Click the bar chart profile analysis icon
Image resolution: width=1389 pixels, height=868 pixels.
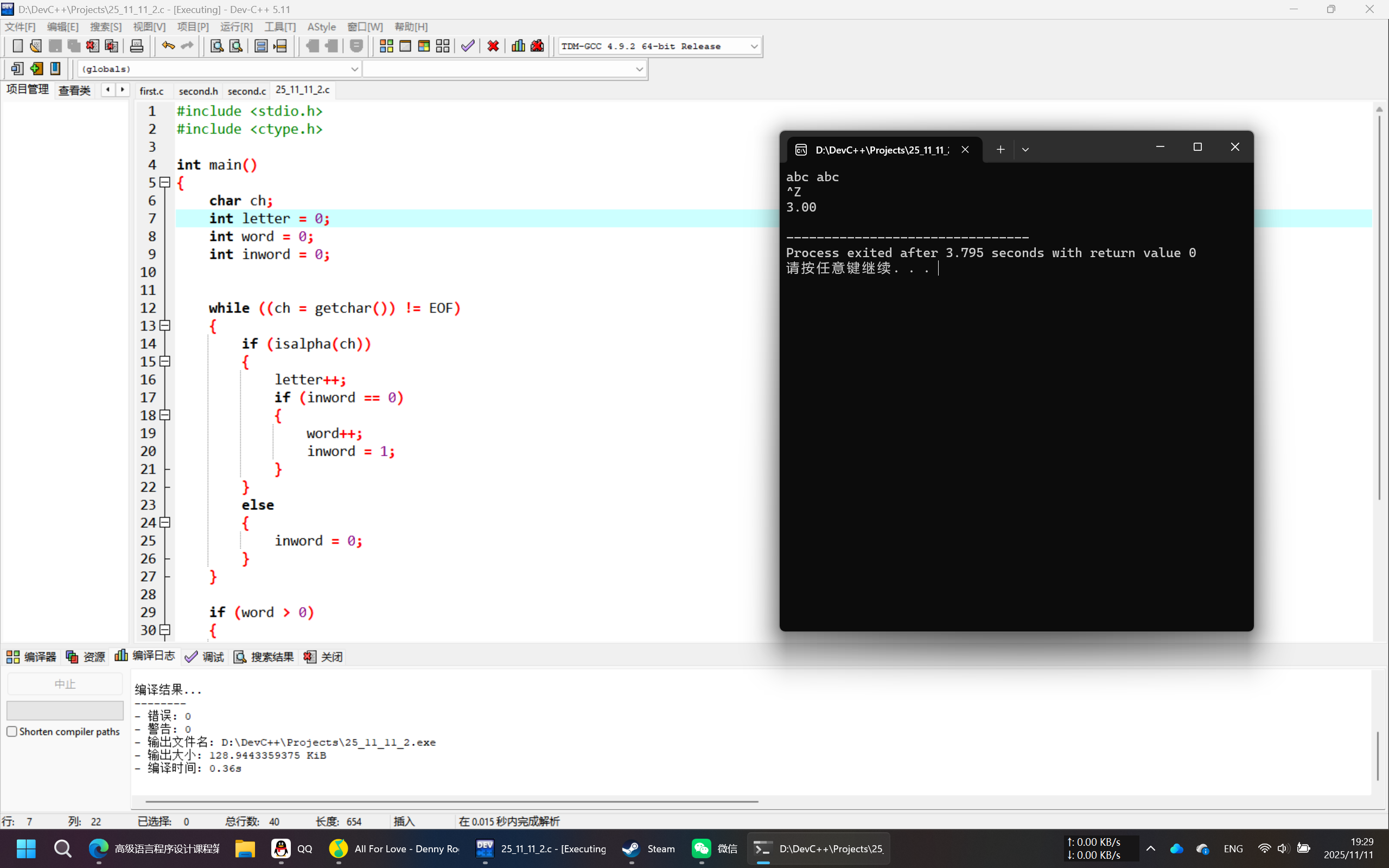click(518, 46)
